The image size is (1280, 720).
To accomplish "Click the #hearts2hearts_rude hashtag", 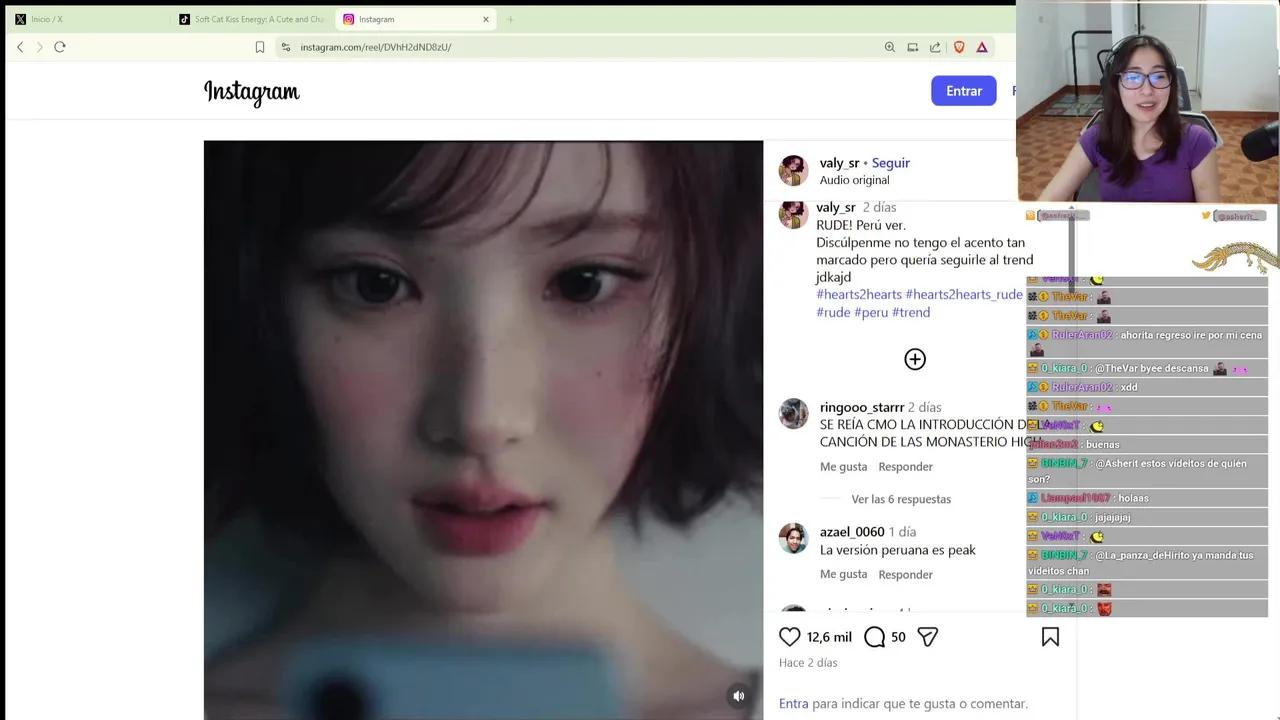I will (x=964, y=294).
